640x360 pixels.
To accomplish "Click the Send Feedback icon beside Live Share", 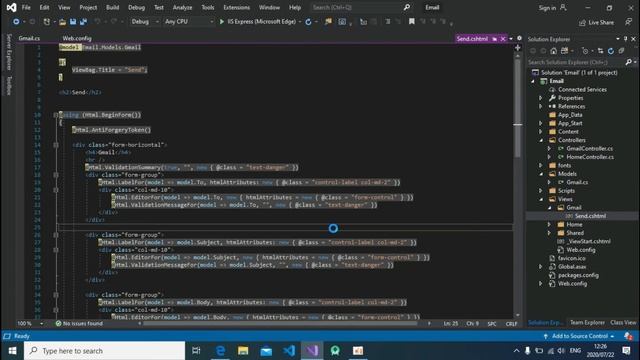I will coord(628,22).
